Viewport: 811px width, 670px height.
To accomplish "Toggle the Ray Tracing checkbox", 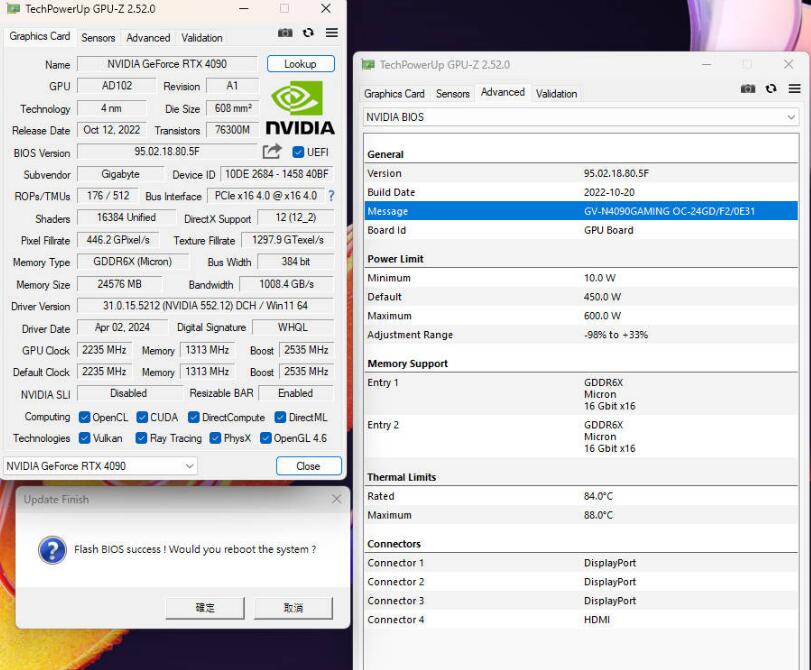I will click(x=141, y=438).
